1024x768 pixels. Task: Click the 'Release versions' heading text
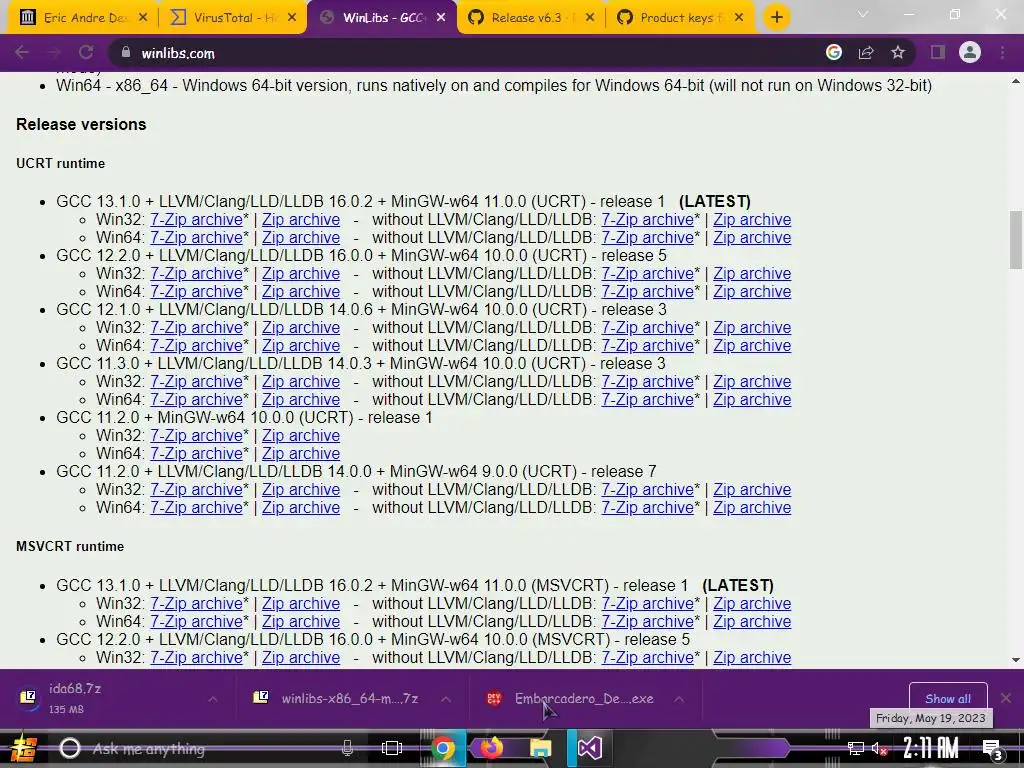pos(81,124)
